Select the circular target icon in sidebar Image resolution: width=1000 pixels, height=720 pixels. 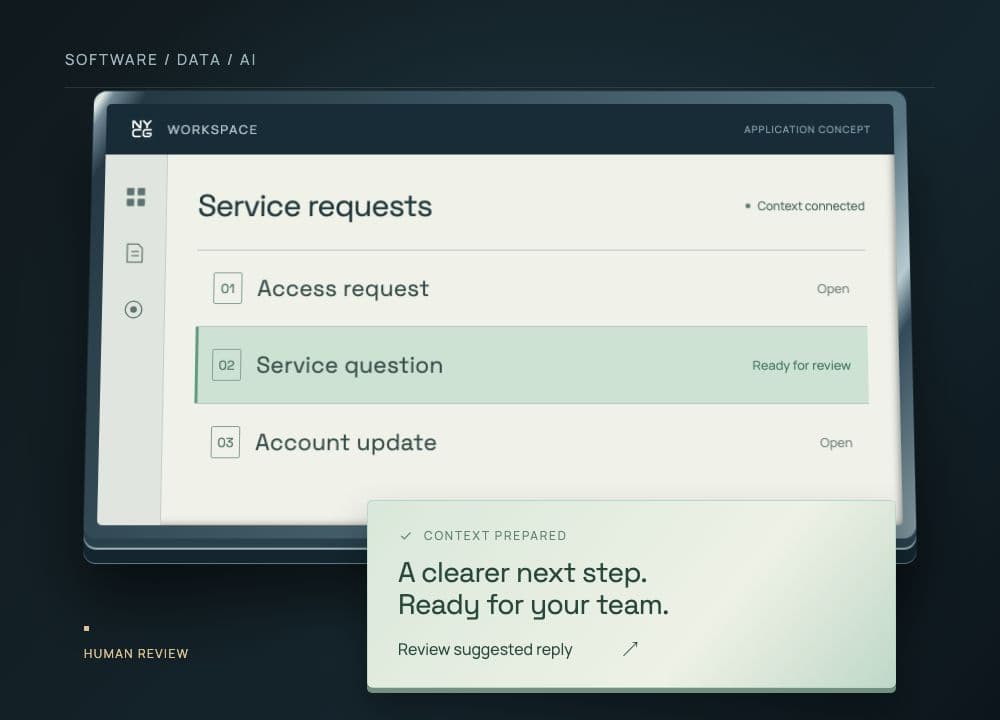[133, 309]
